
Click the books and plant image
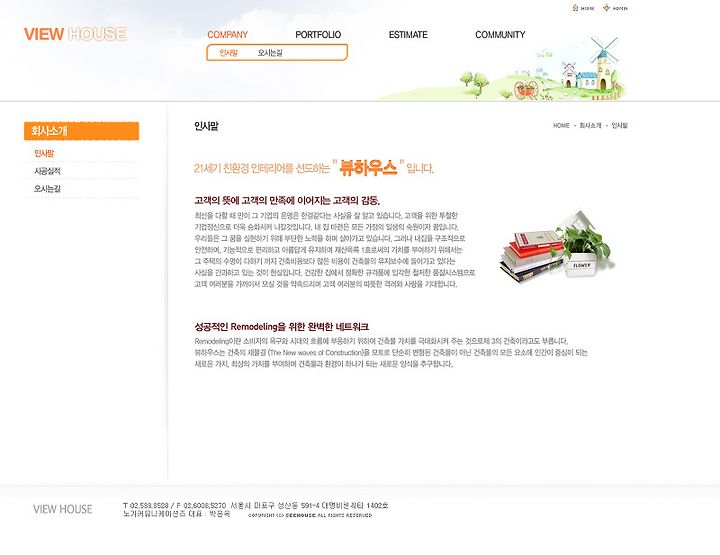(557, 247)
